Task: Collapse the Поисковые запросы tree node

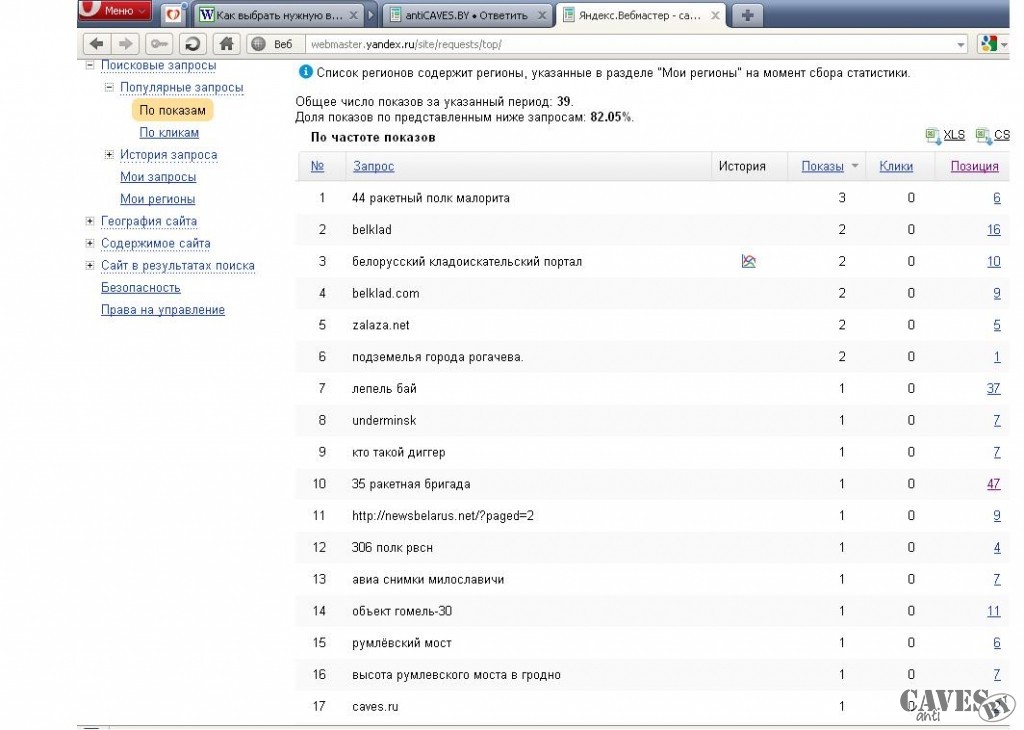Action: tap(90, 65)
